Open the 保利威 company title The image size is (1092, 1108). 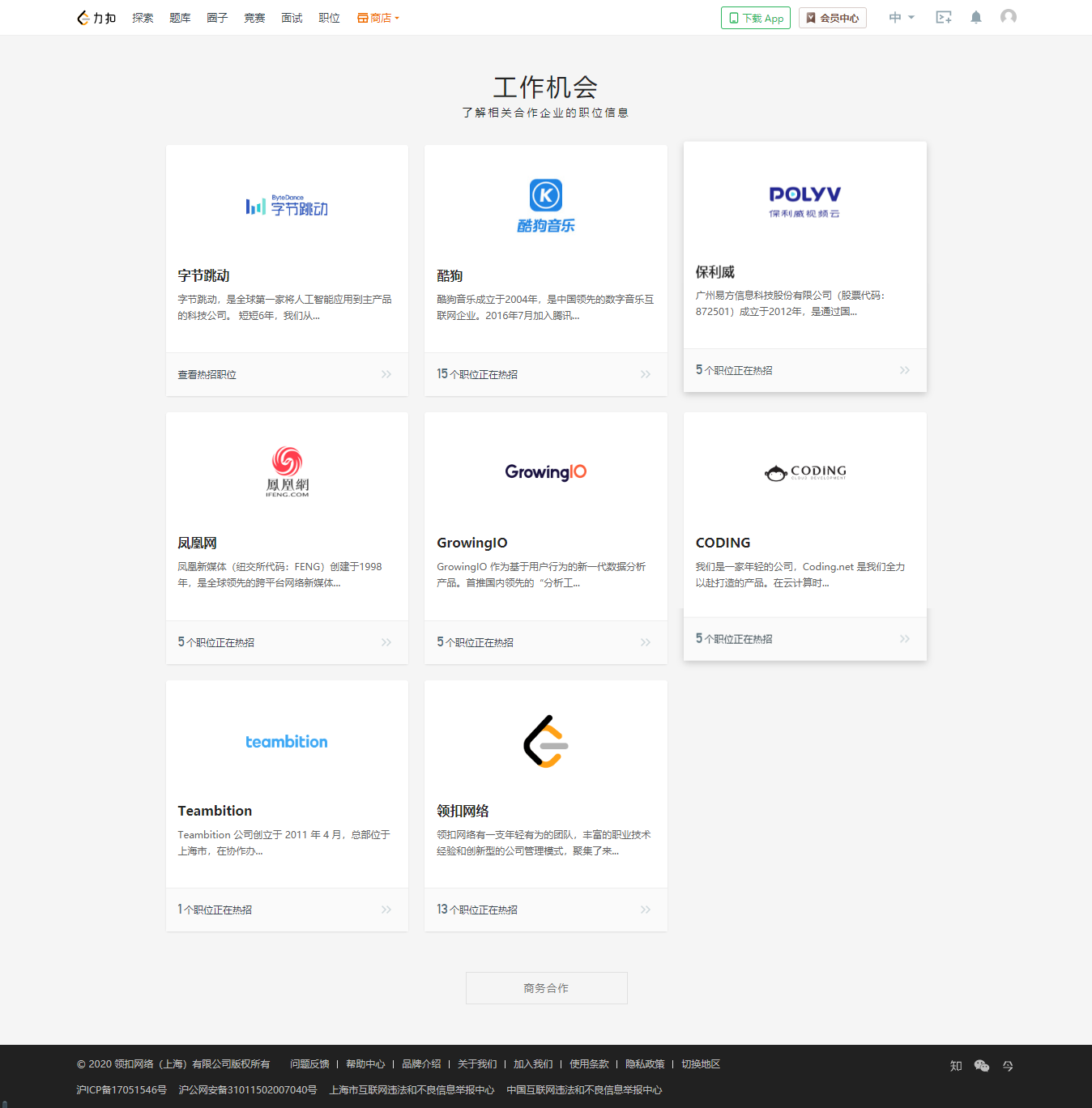pyautogui.click(x=715, y=272)
